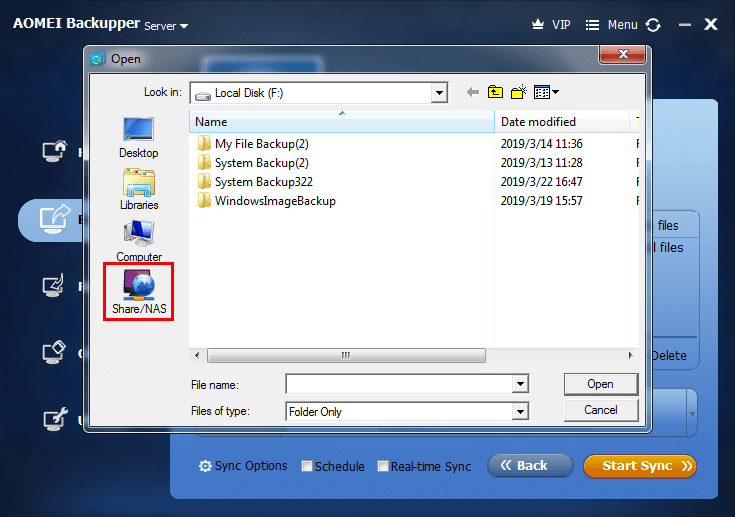735x517 pixels.
Task: Open the Clone sidebar icon
Action: [x=54, y=352]
